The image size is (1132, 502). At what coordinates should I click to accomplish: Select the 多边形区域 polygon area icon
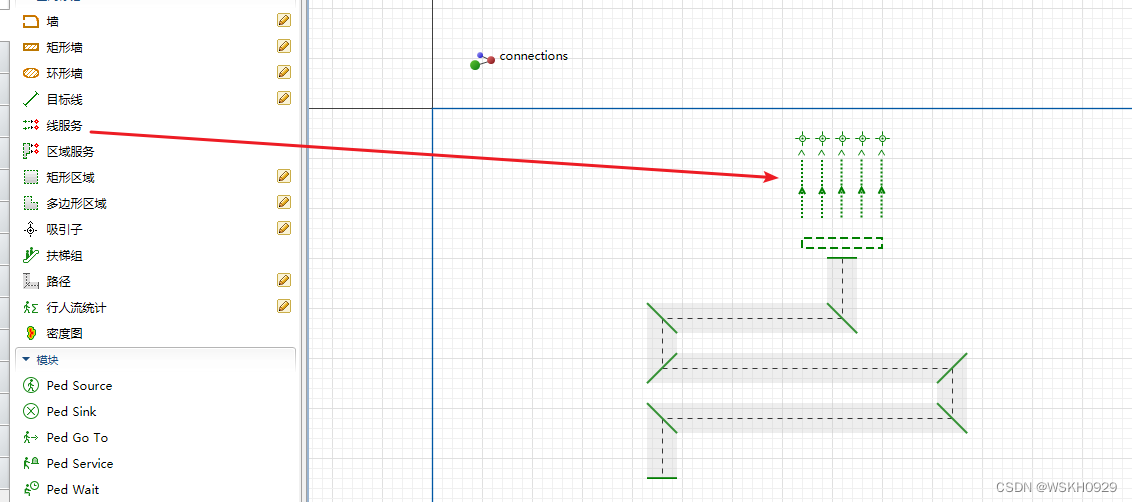(x=30, y=203)
